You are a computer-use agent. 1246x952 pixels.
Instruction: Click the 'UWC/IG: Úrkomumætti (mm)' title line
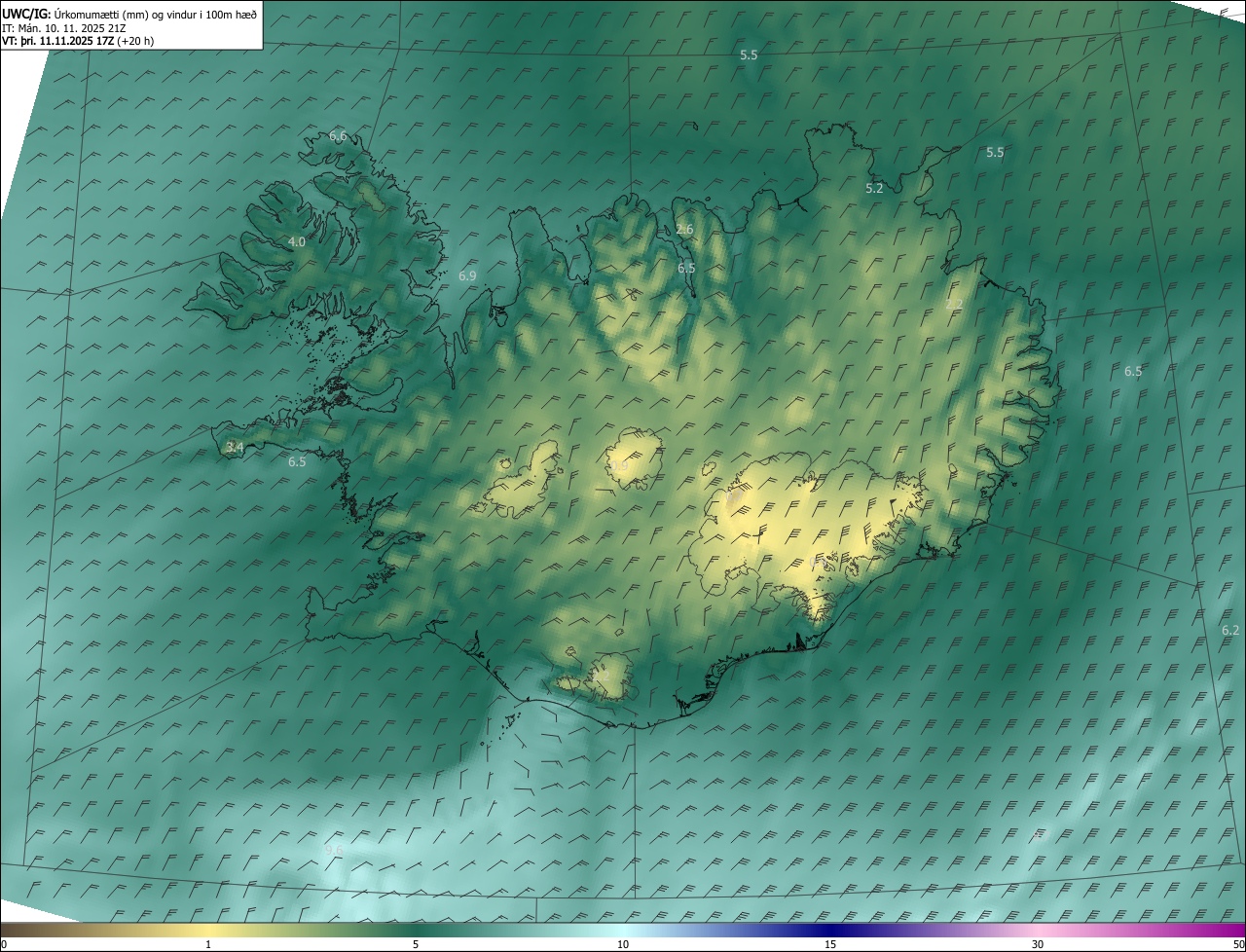tap(129, 15)
